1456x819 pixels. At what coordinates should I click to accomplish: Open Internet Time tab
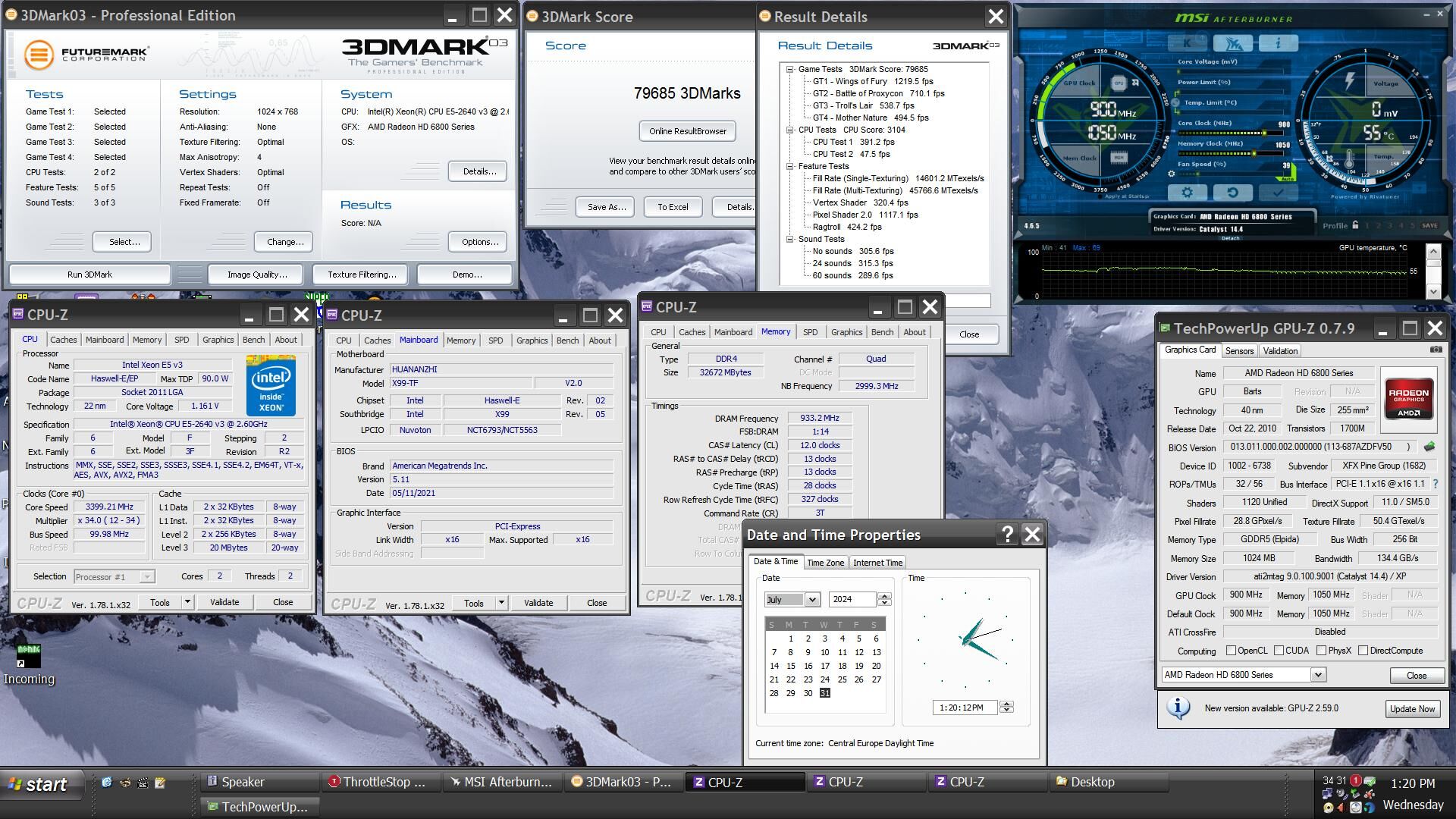pyautogui.click(x=877, y=563)
